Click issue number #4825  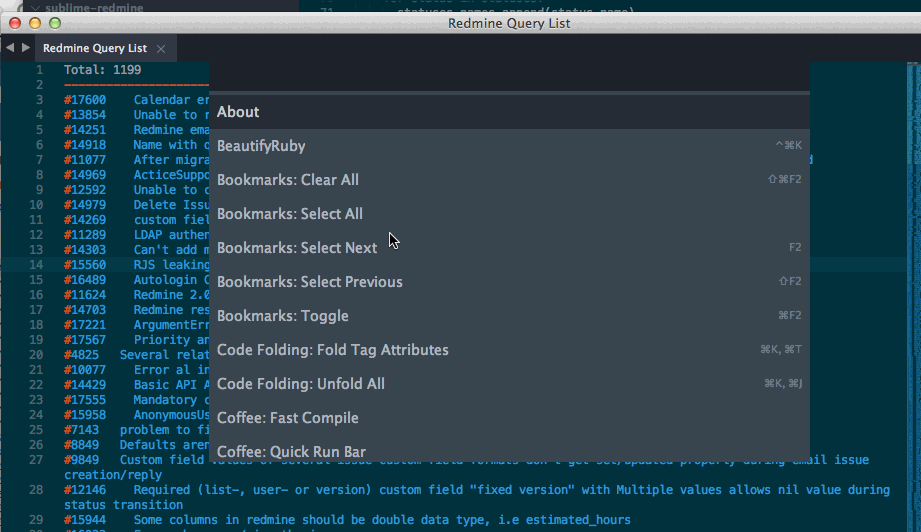point(82,355)
